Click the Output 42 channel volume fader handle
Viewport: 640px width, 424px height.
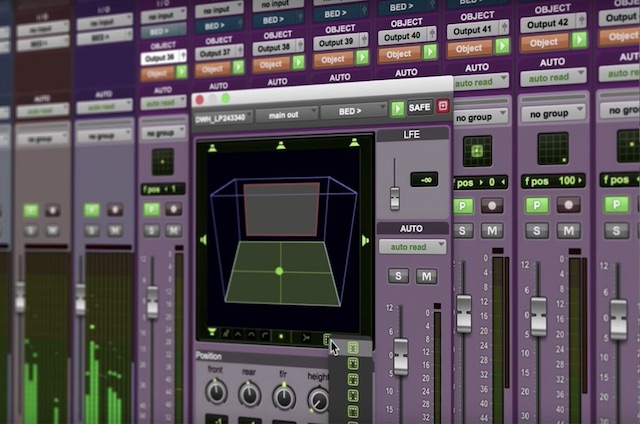click(x=538, y=316)
